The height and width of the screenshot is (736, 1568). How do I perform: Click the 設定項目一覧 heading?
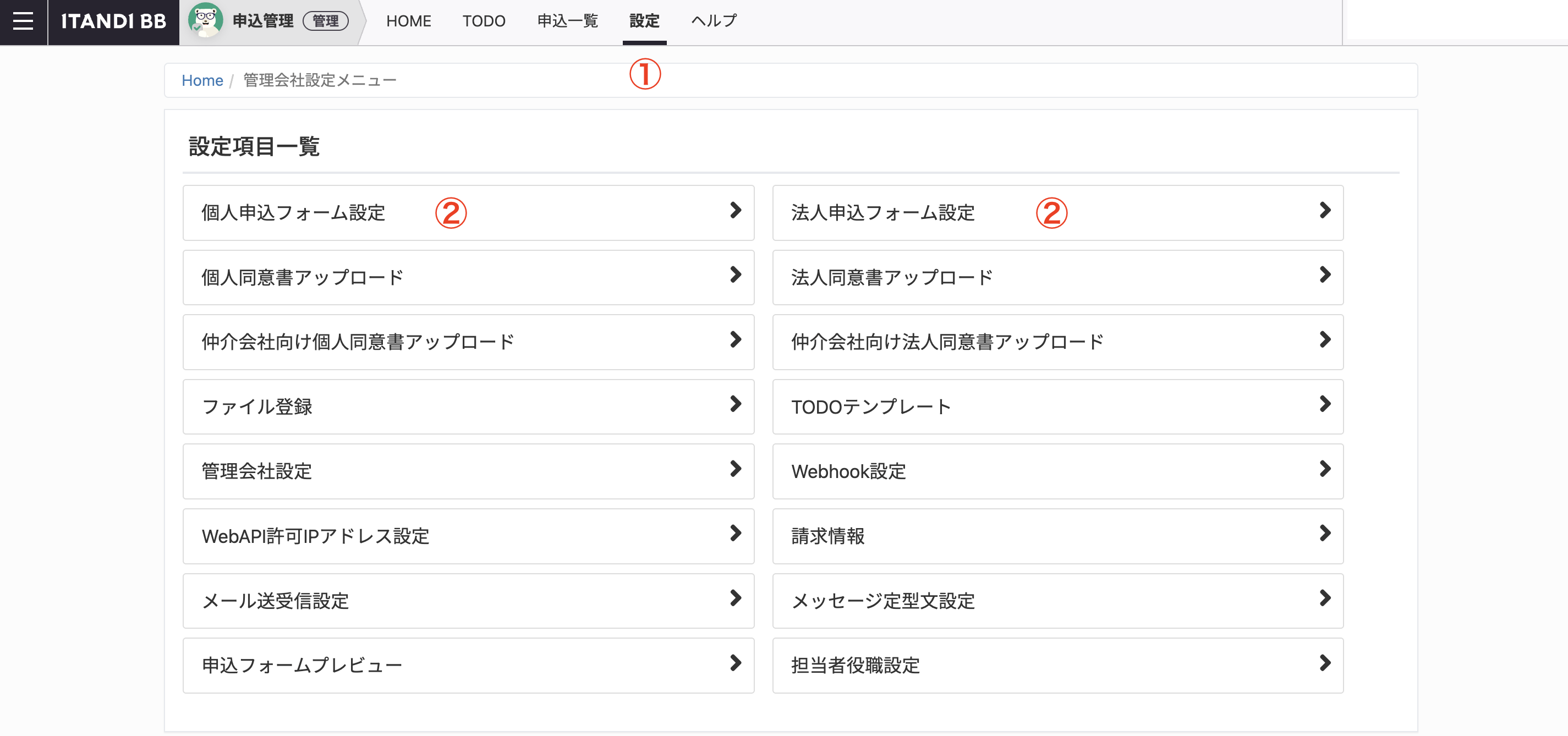click(x=254, y=146)
